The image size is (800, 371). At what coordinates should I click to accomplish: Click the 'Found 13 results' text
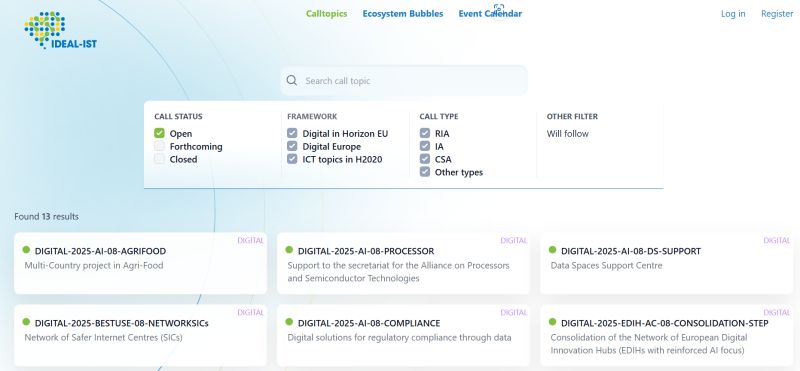[x=46, y=216]
